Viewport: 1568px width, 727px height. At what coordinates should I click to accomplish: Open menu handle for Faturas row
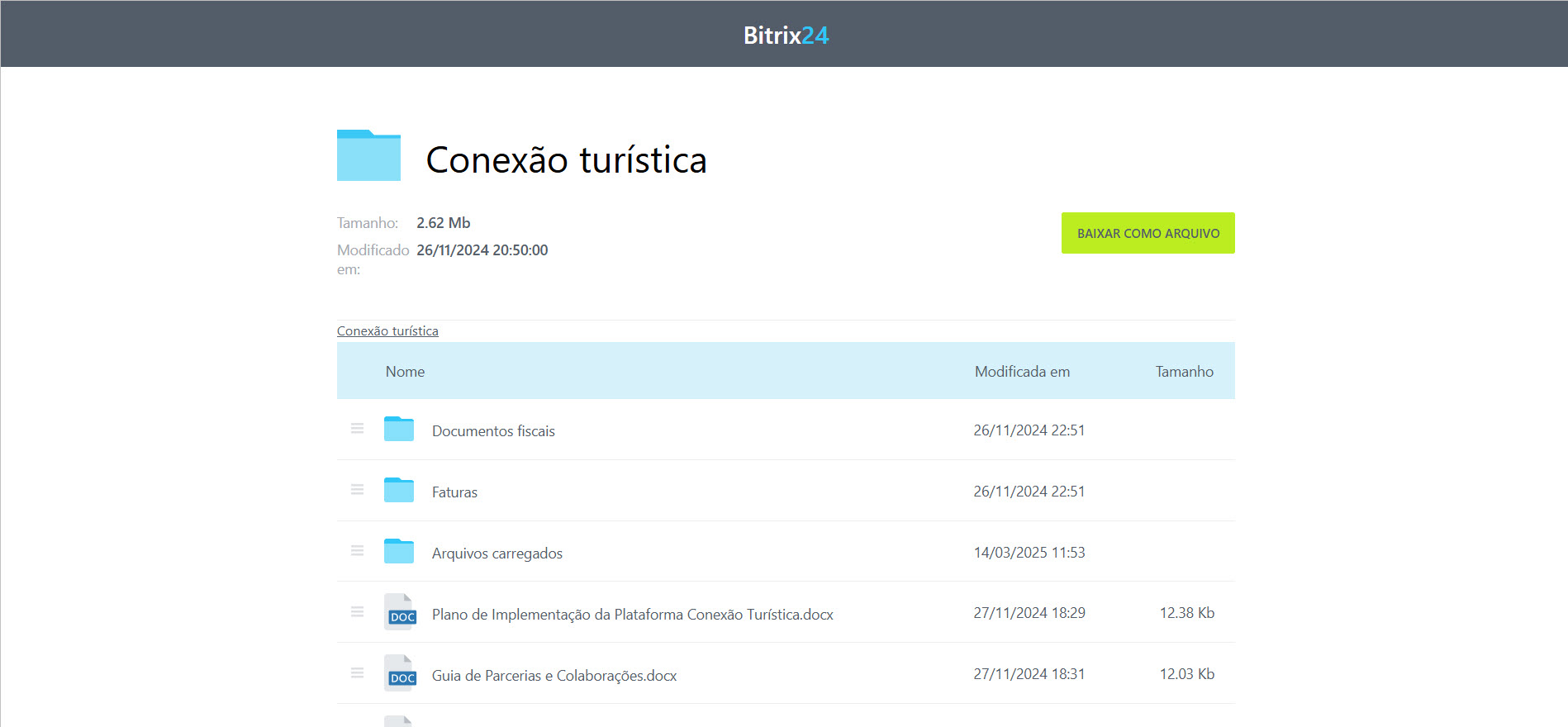[357, 490]
